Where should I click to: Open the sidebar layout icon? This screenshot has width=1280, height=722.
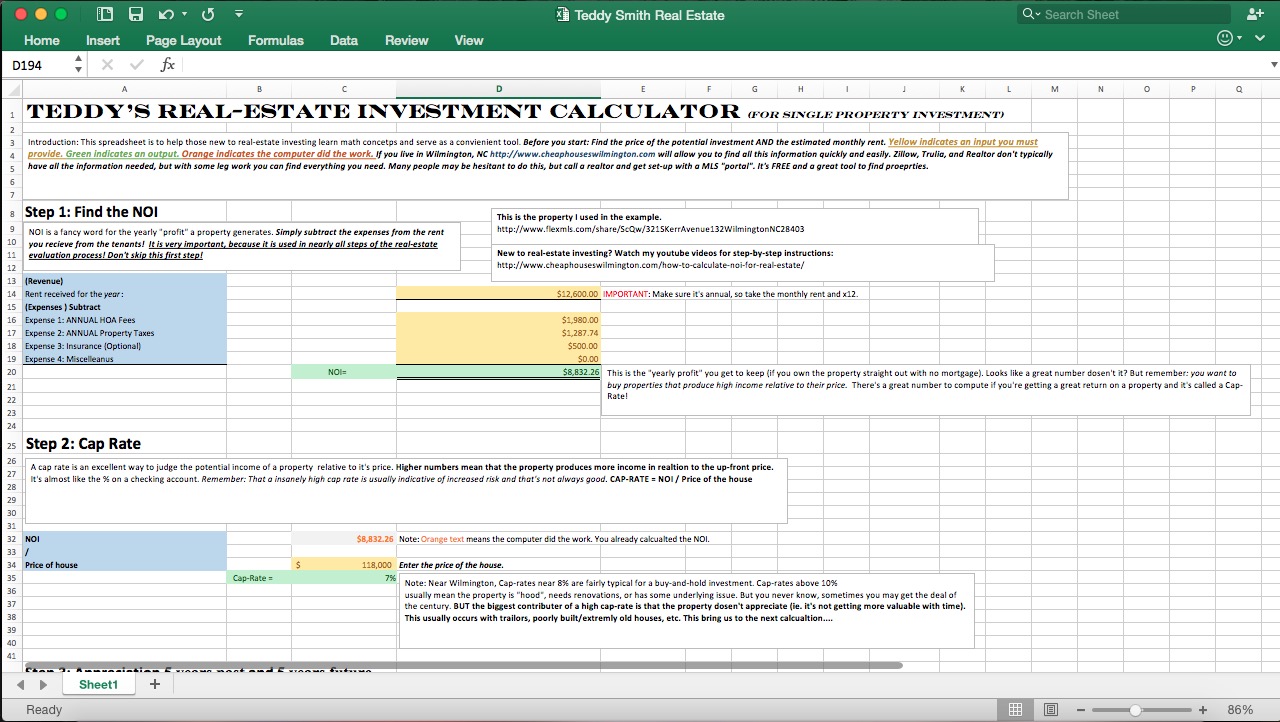105,14
